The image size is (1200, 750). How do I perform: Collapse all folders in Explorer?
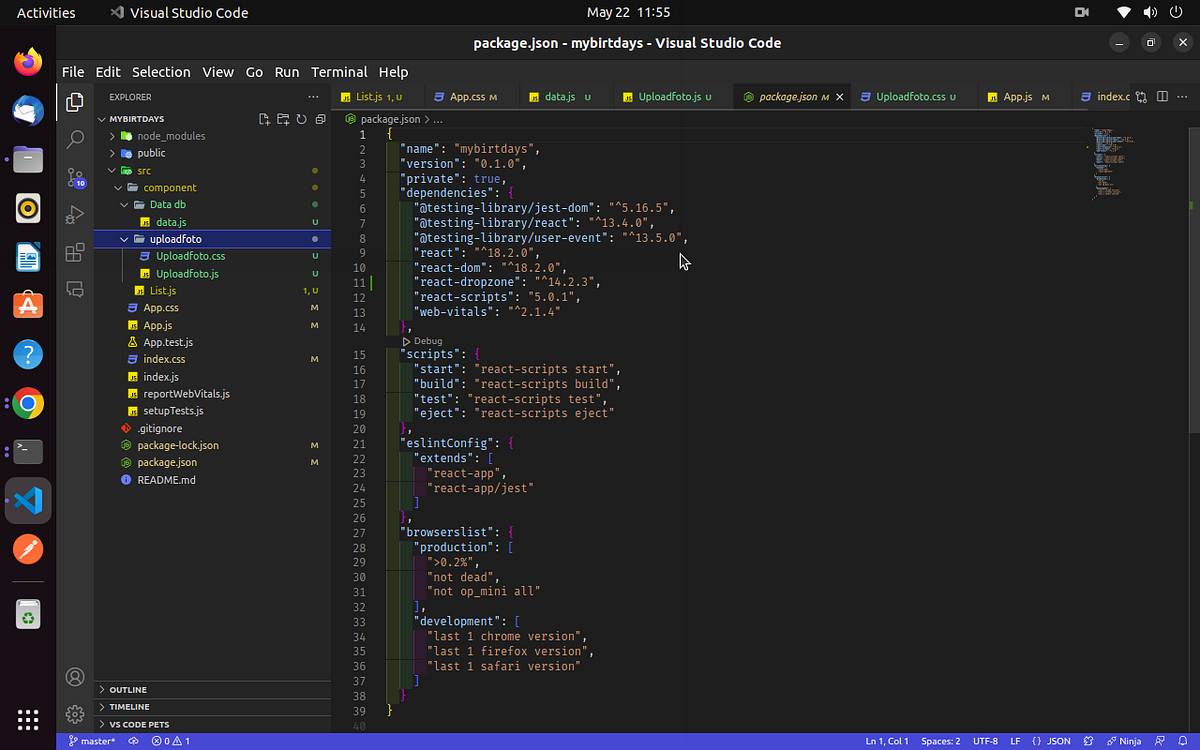tap(320, 119)
